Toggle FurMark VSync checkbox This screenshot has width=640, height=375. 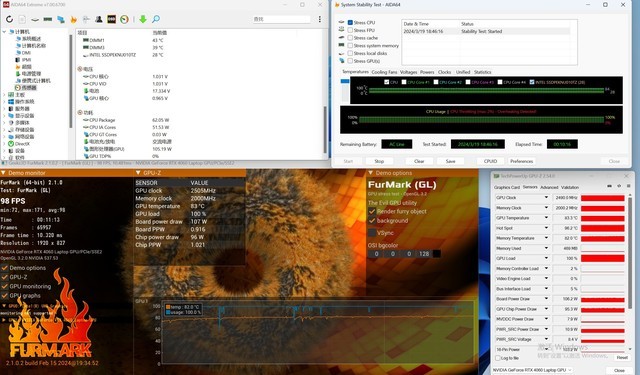pos(372,233)
